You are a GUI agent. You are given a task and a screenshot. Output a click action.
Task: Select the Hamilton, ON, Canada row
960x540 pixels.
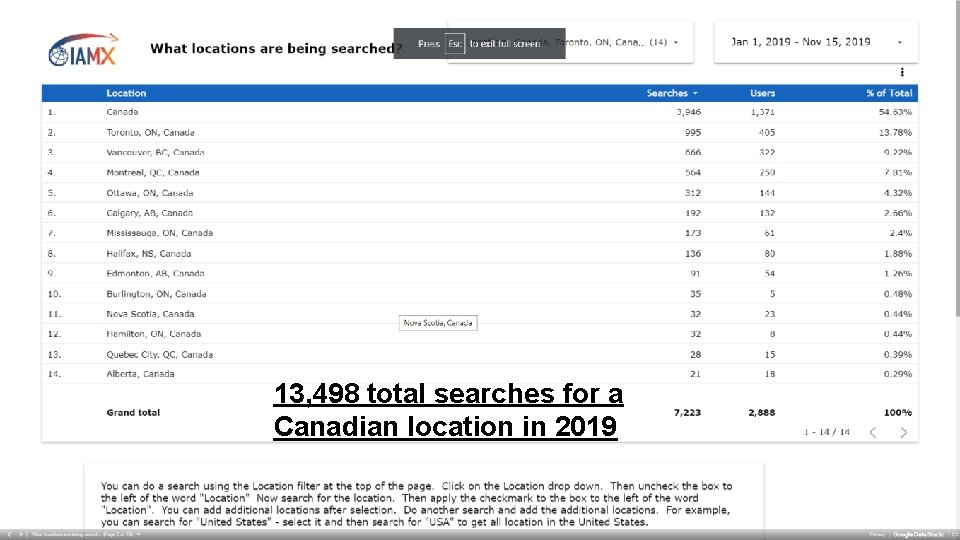[479, 334]
